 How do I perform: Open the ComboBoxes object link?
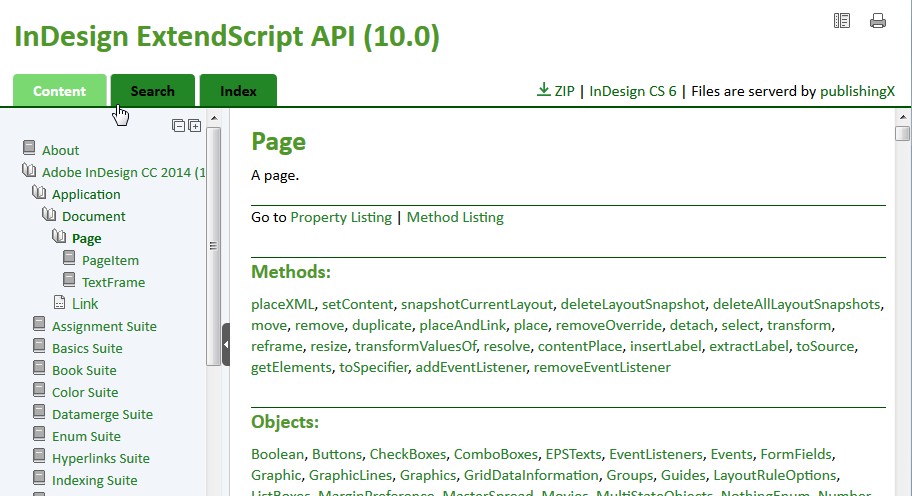496,454
